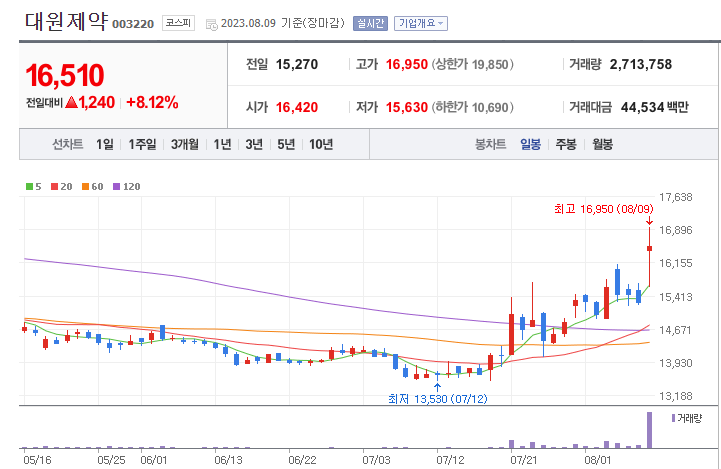Open the 기업개요 dropdown
721x469 pixels.
(421, 23)
